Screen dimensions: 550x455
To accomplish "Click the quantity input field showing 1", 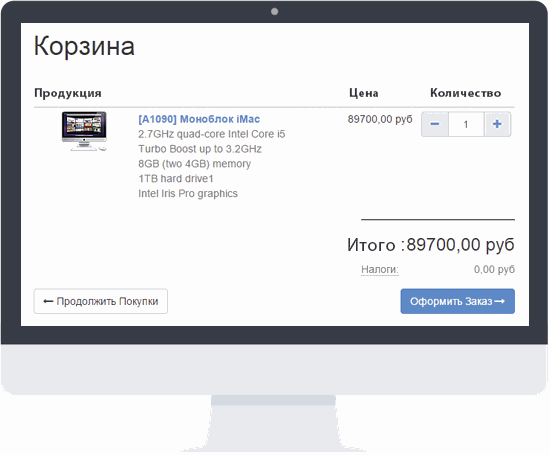I will (466, 124).
